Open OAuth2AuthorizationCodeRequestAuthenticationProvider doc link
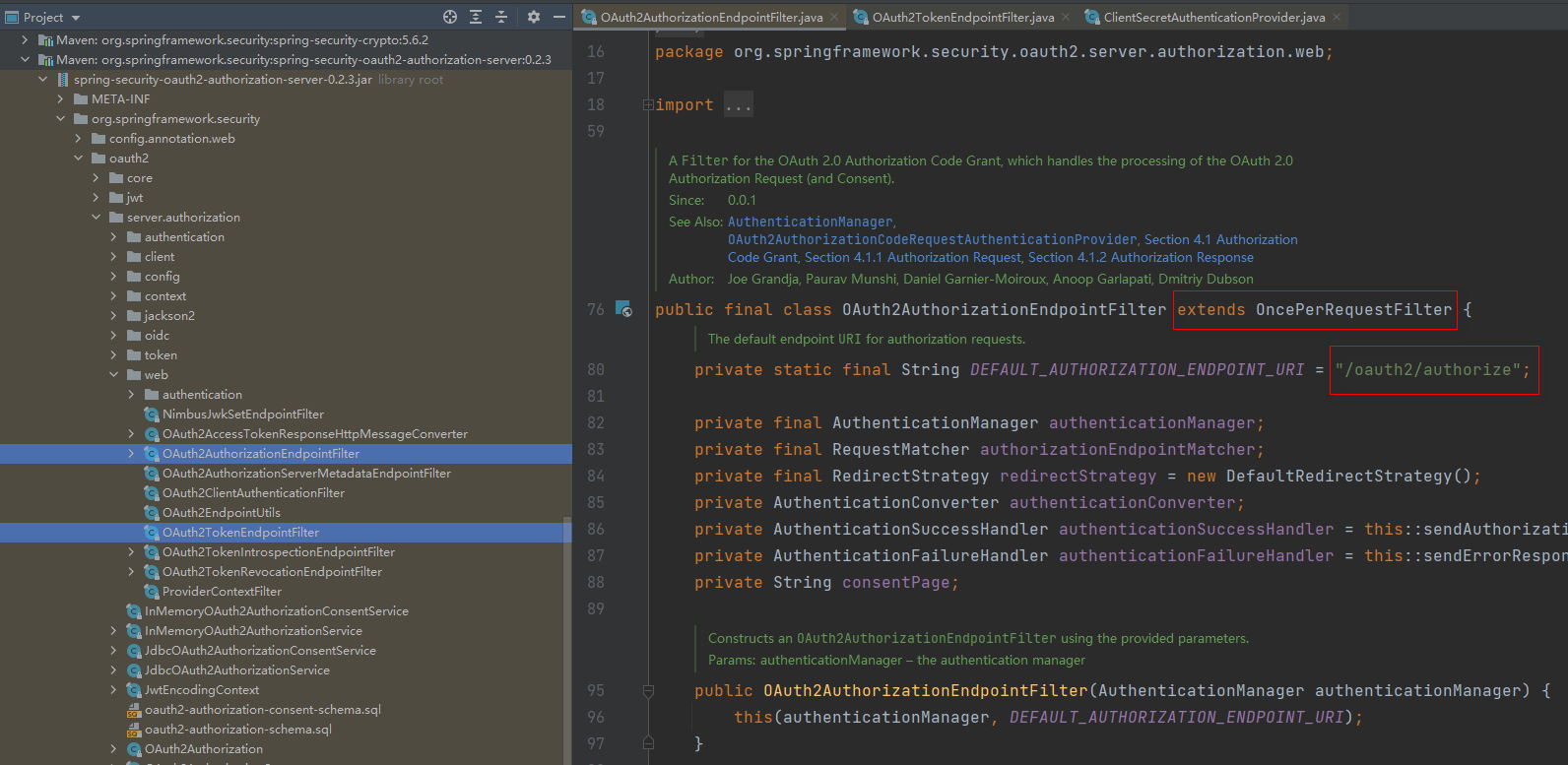 click(x=933, y=240)
